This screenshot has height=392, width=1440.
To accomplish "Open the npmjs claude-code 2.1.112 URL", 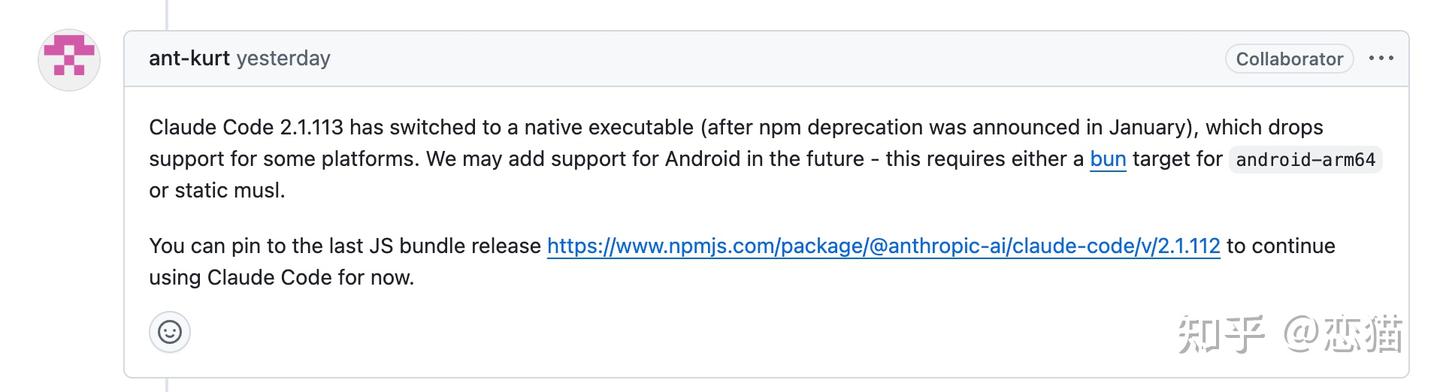I will pyautogui.click(x=883, y=246).
